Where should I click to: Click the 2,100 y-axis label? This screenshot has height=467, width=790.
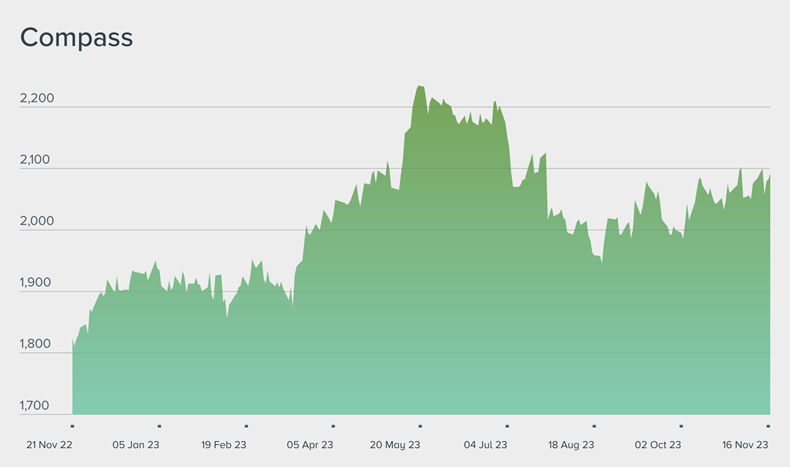[37, 160]
